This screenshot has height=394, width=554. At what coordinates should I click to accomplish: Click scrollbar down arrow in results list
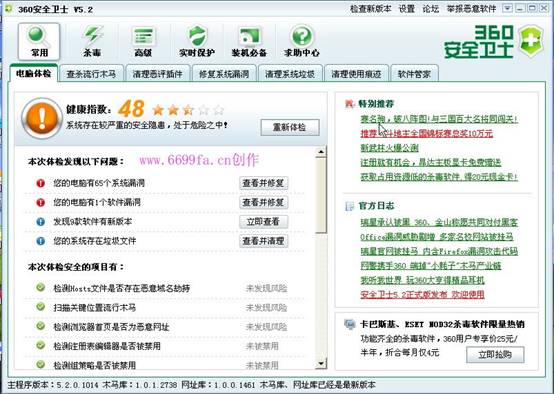[321, 363]
